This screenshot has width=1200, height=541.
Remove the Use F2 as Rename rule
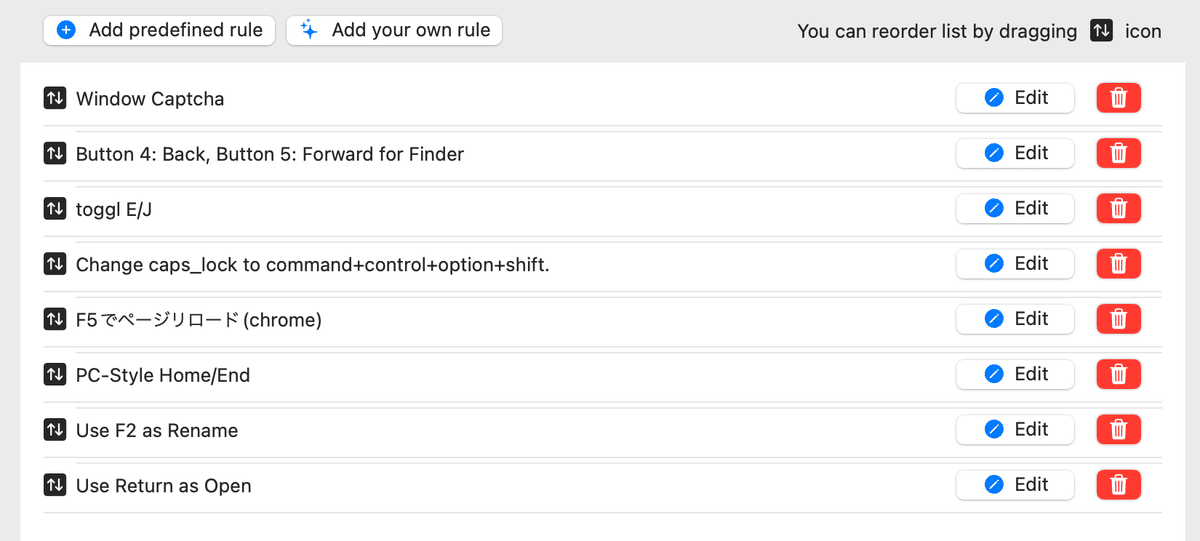1119,430
